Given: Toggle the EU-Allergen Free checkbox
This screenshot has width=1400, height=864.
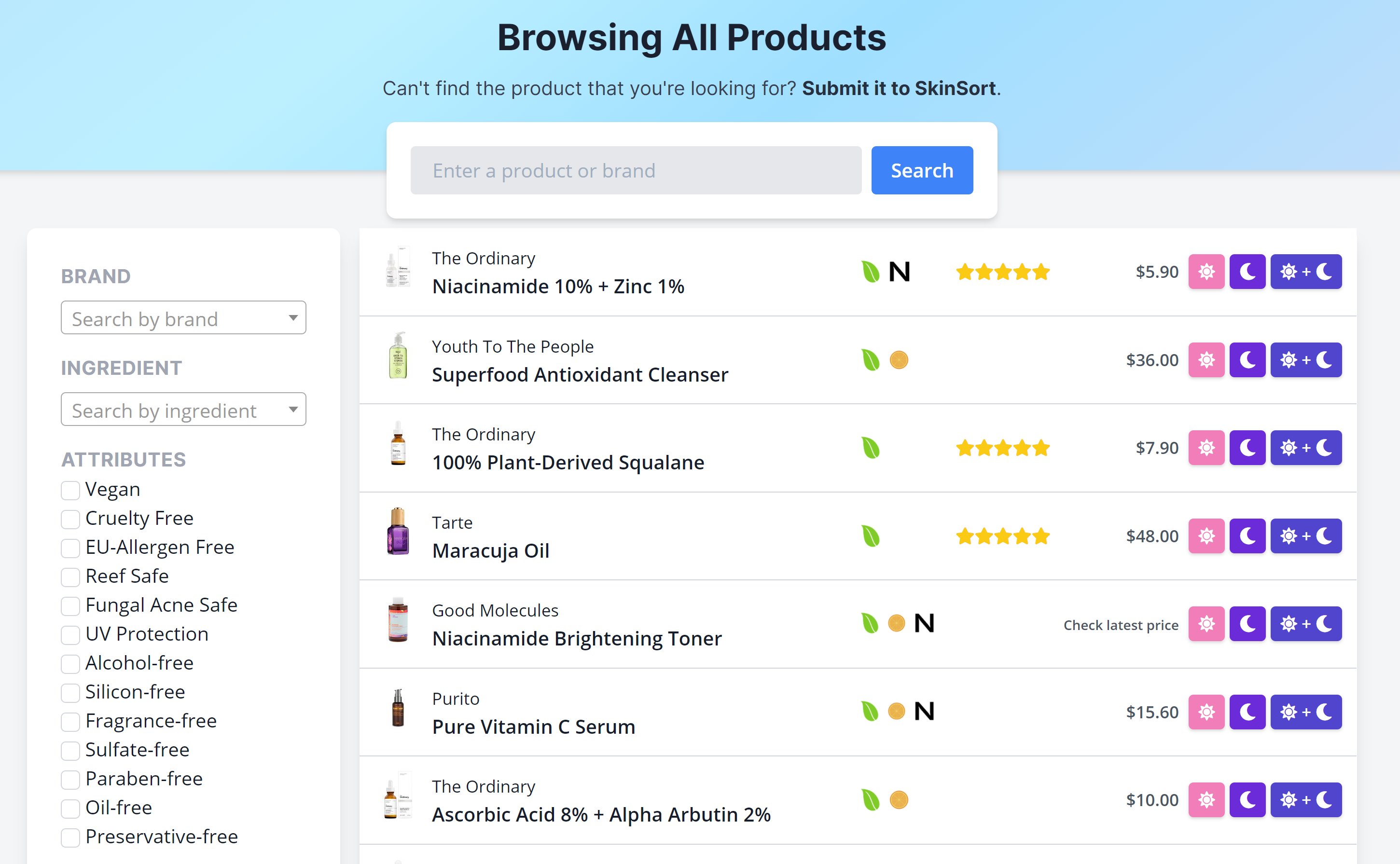Looking at the screenshot, I should 70,548.
